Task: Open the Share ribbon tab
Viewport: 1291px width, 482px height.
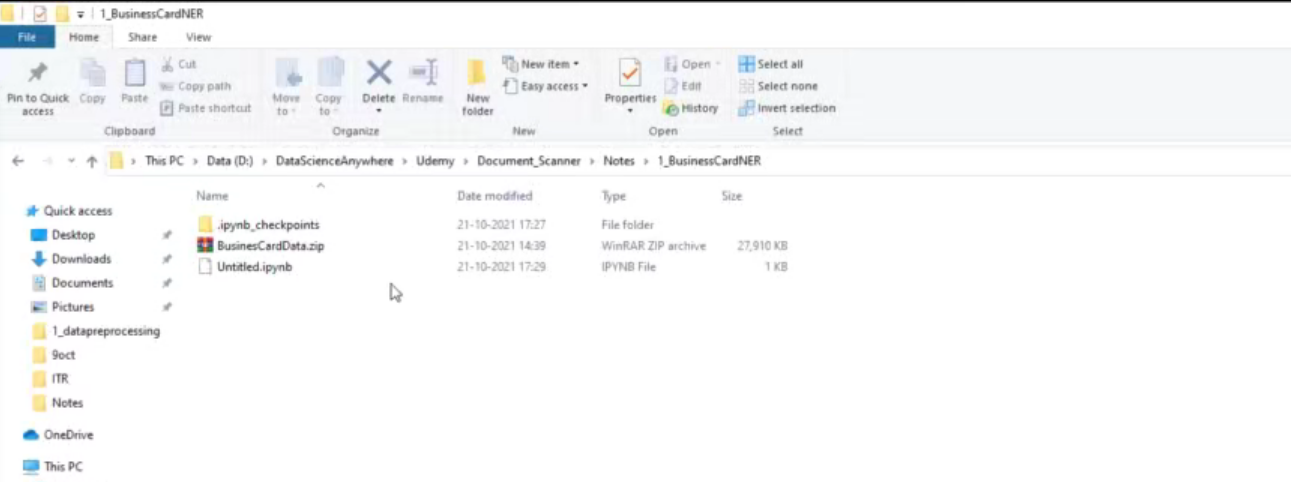Action: [142, 37]
